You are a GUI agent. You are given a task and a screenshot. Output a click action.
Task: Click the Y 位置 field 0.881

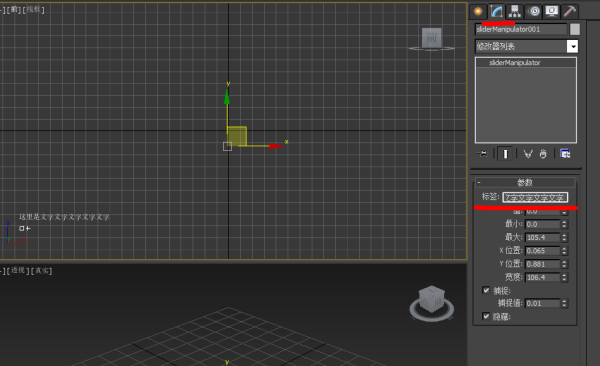543,264
